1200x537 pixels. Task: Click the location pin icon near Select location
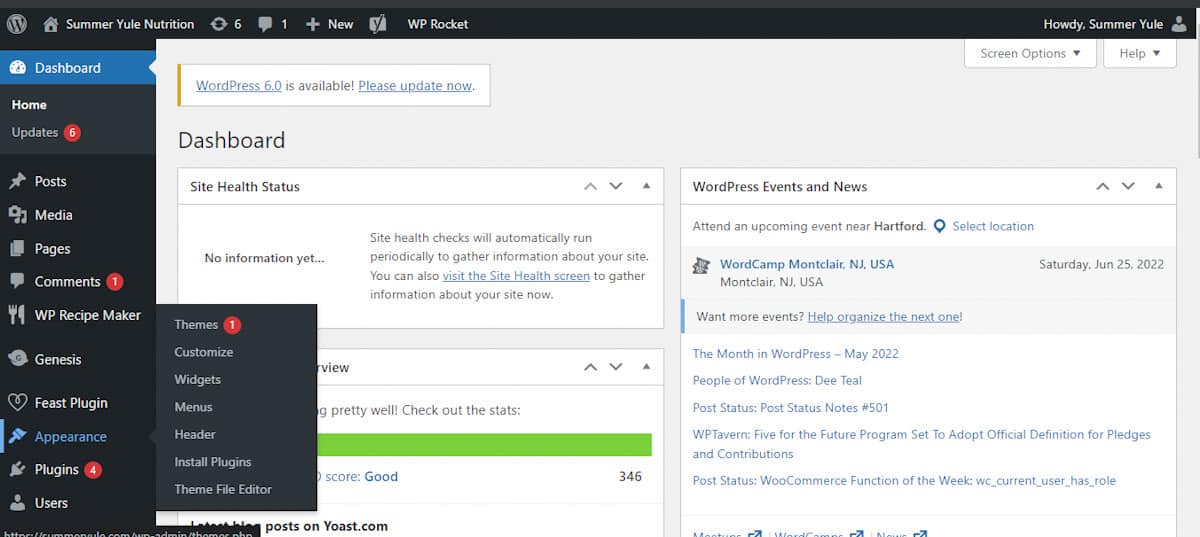point(939,226)
